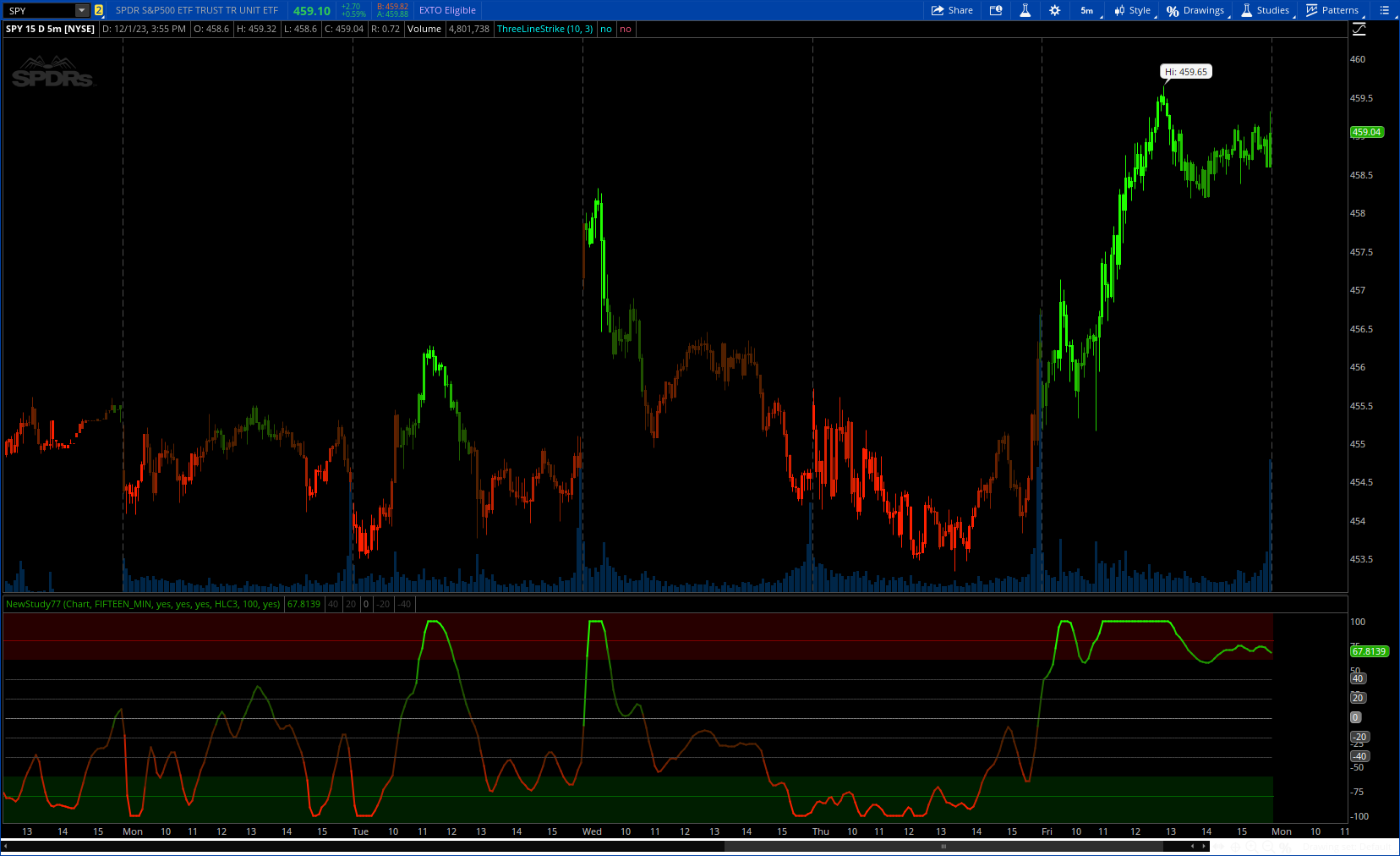Click the pan arrows icon in the bottom bar

coord(1218,847)
